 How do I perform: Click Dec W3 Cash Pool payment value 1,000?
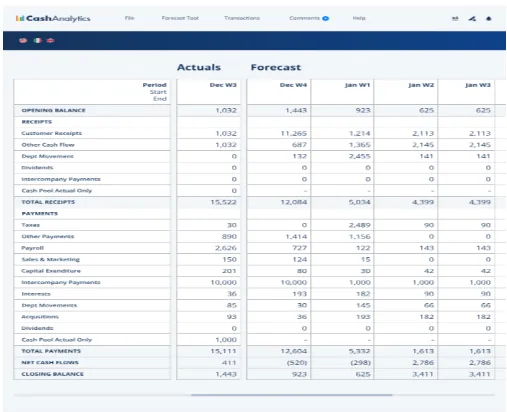(226, 340)
